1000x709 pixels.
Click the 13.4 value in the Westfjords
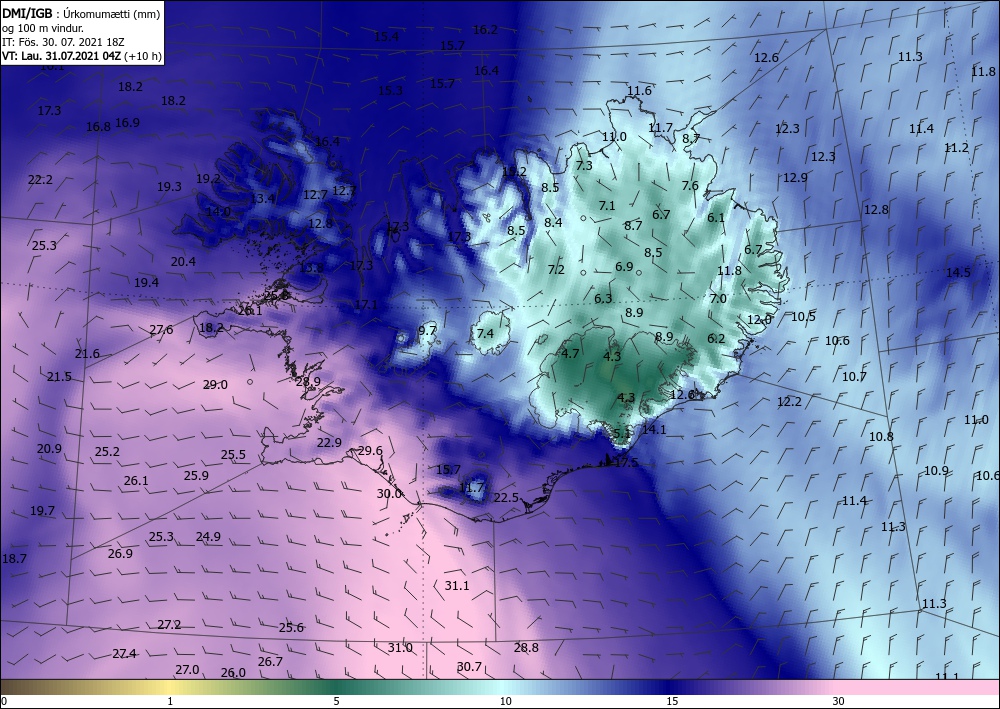click(x=262, y=199)
